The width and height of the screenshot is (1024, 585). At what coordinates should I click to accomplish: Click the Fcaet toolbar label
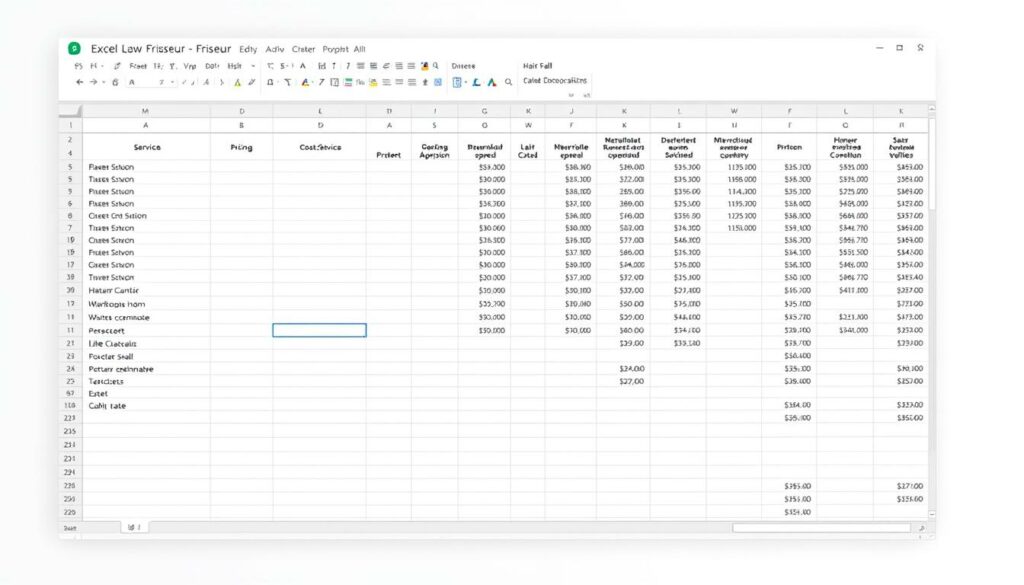(138, 66)
